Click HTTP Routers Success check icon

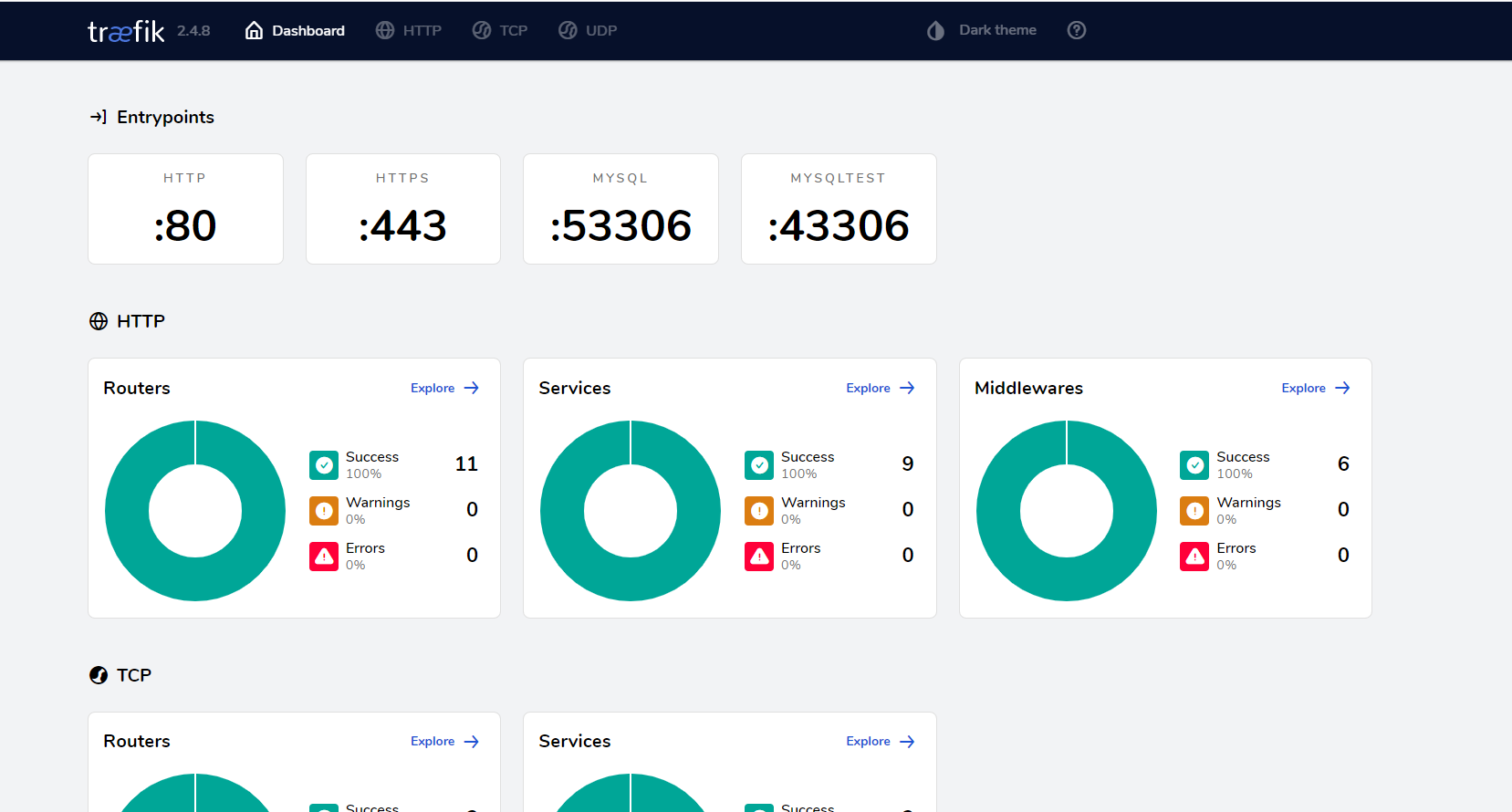tap(324, 465)
